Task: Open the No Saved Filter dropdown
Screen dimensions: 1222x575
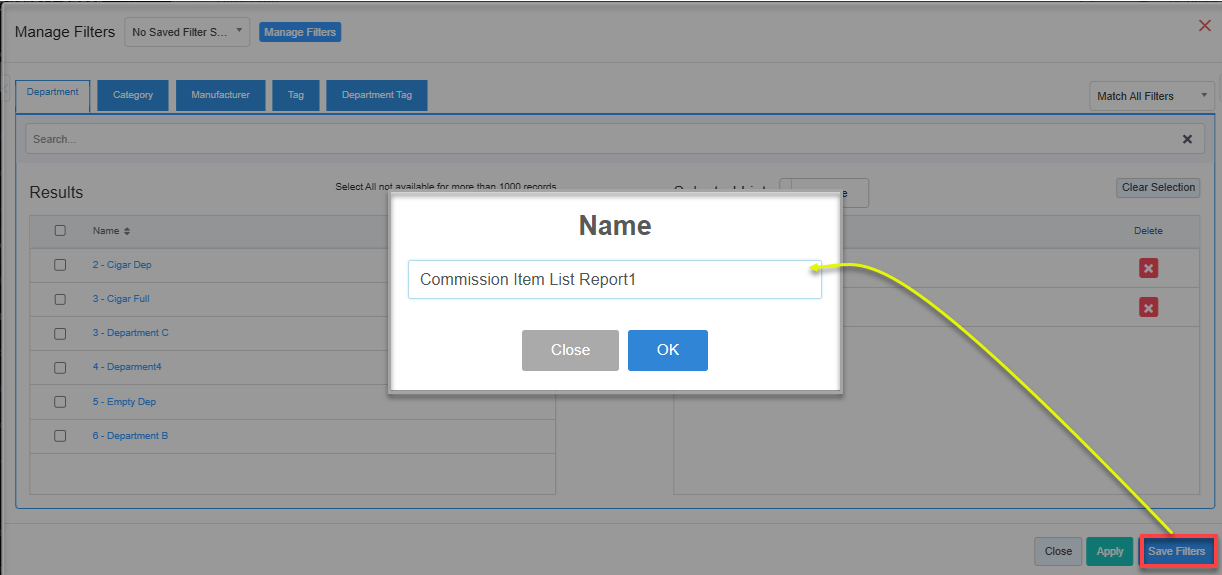Action: pyautogui.click(x=187, y=32)
